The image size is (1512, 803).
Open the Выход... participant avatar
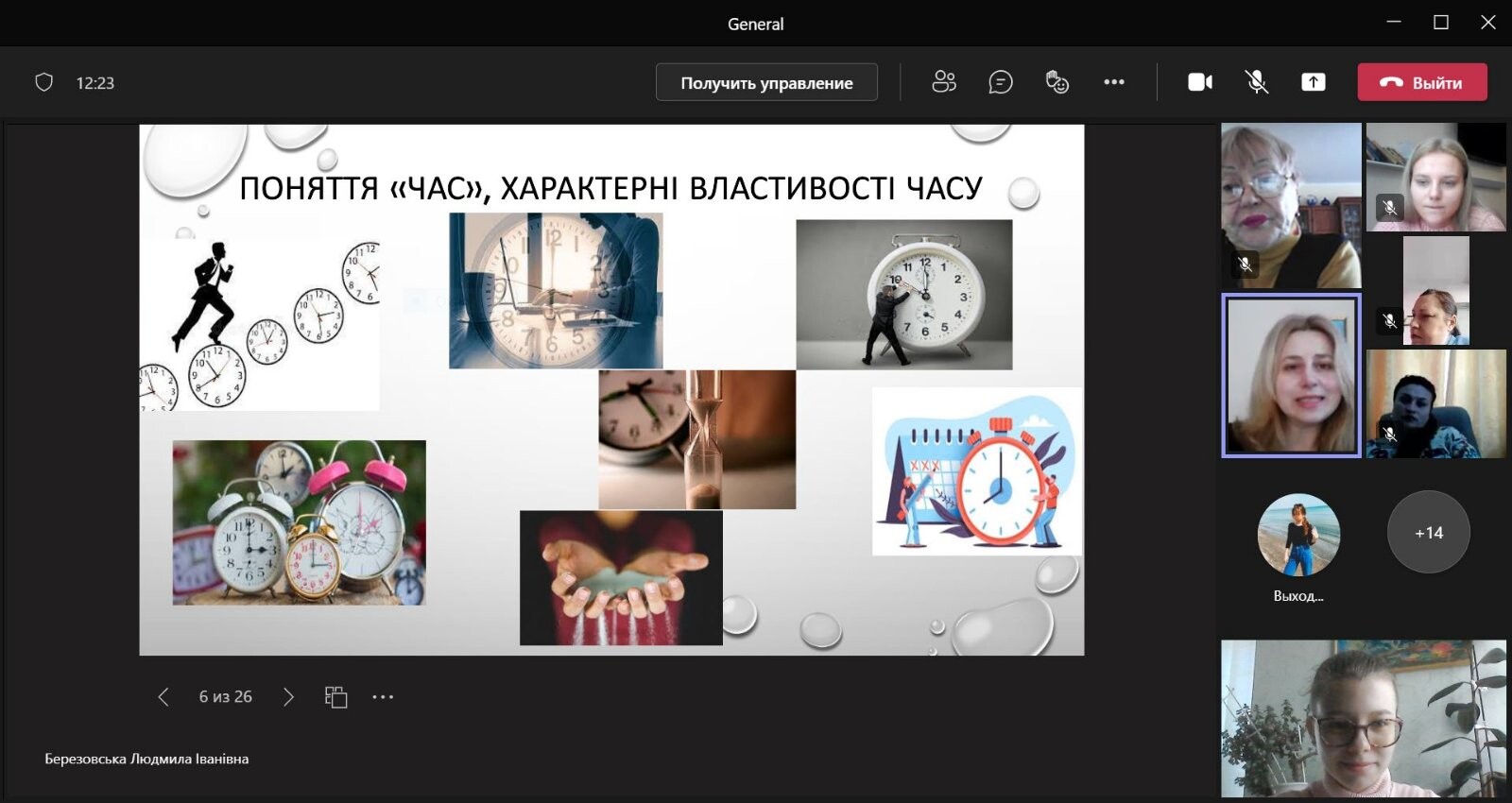point(1298,535)
